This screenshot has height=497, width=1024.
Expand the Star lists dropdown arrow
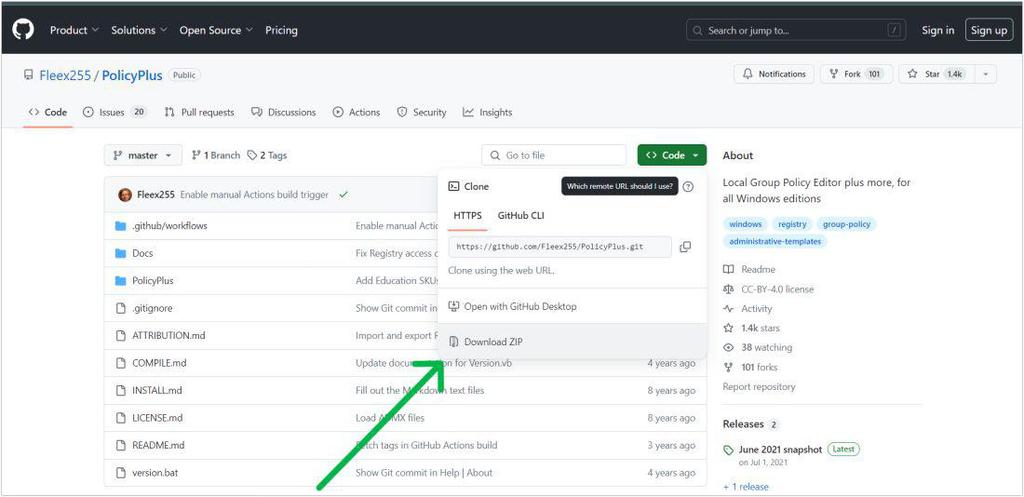click(x=985, y=74)
